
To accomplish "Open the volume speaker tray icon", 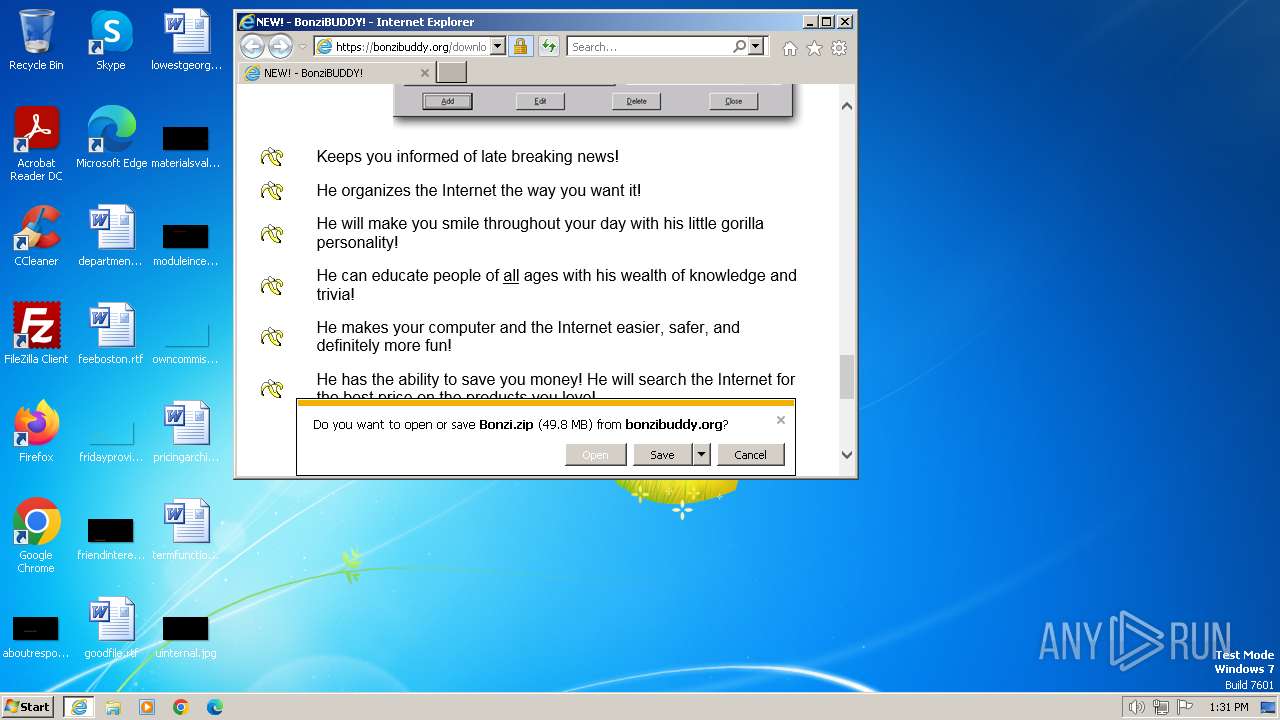I will (x=1137, y=707).
